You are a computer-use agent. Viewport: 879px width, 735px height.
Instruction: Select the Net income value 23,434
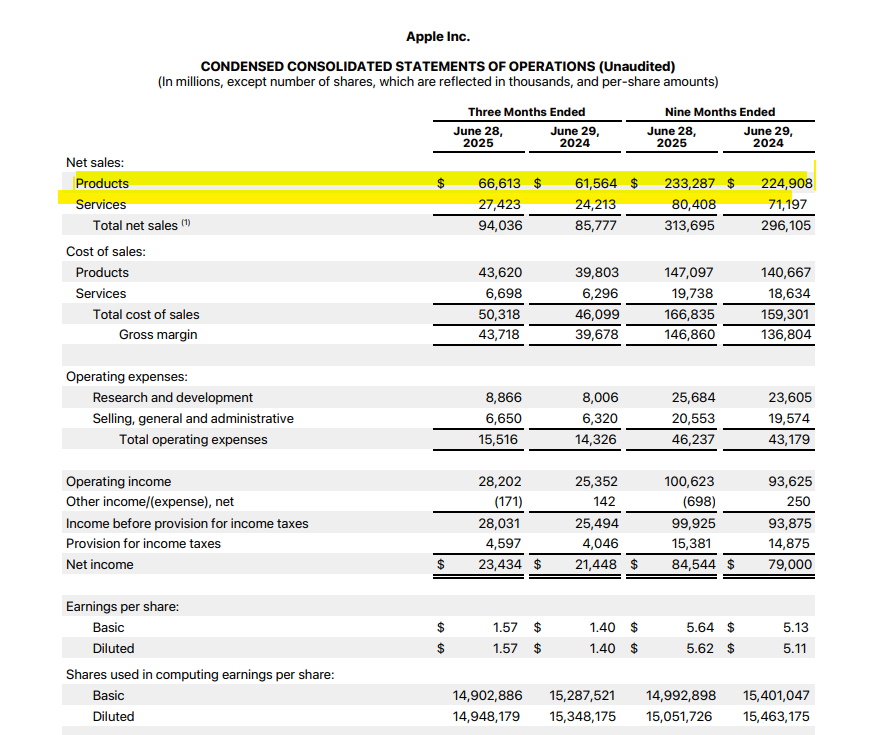tap(500, 565)
